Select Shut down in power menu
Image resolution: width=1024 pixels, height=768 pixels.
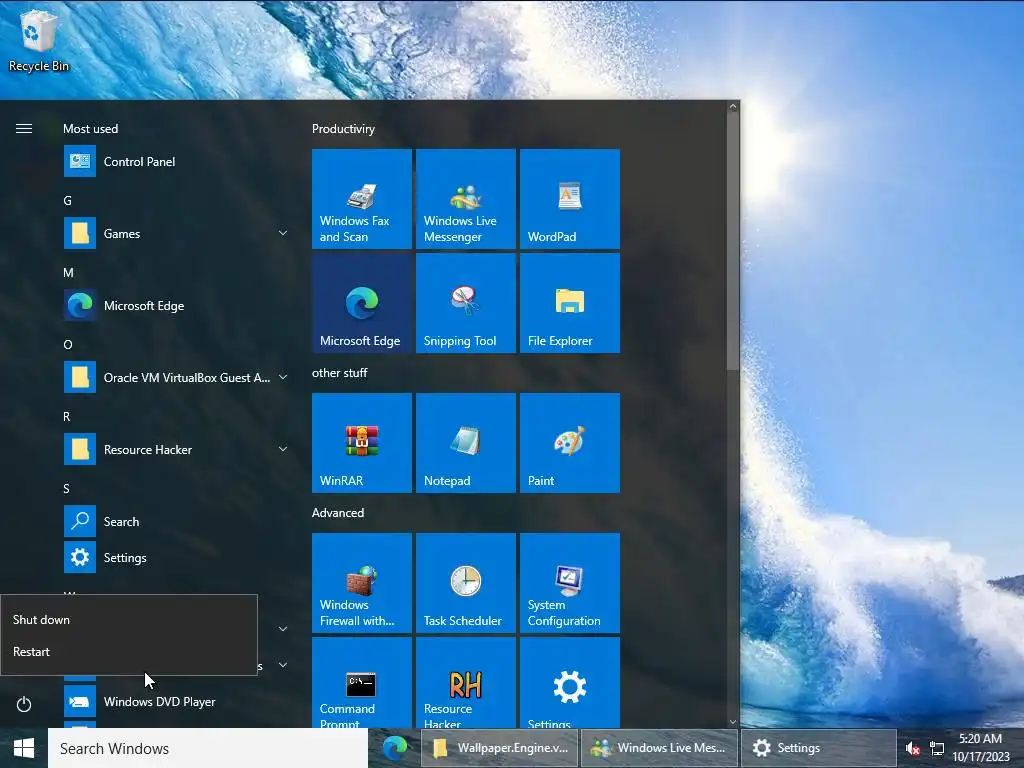click(x=129, y=620)
